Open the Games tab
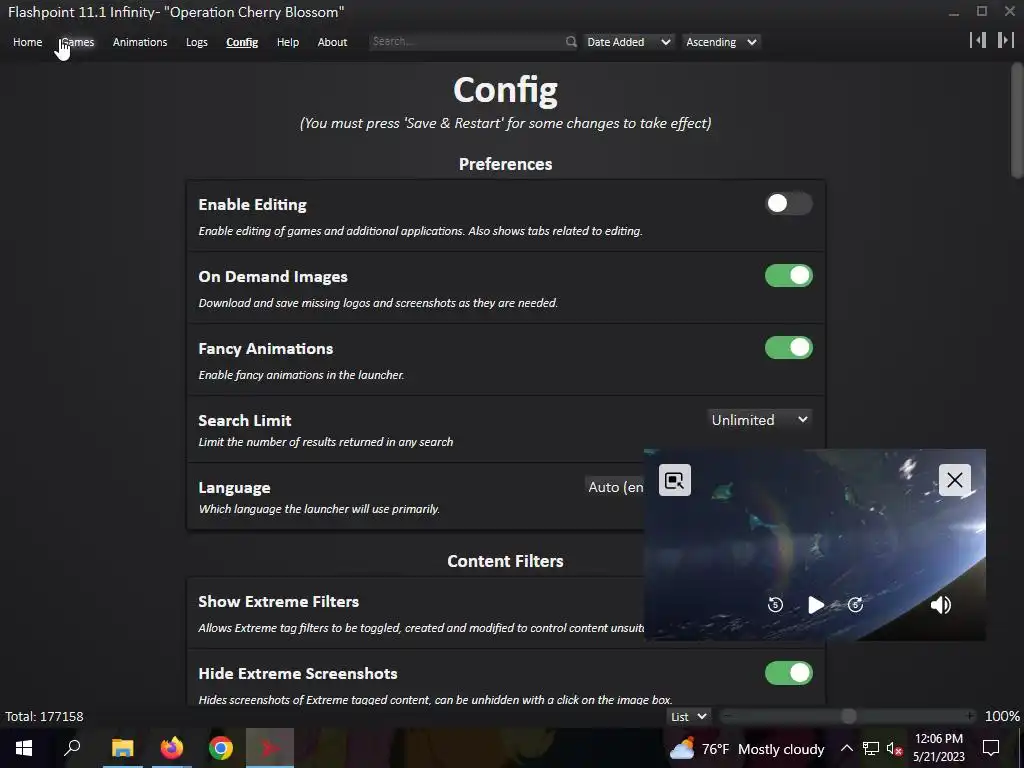 (78, 42)
